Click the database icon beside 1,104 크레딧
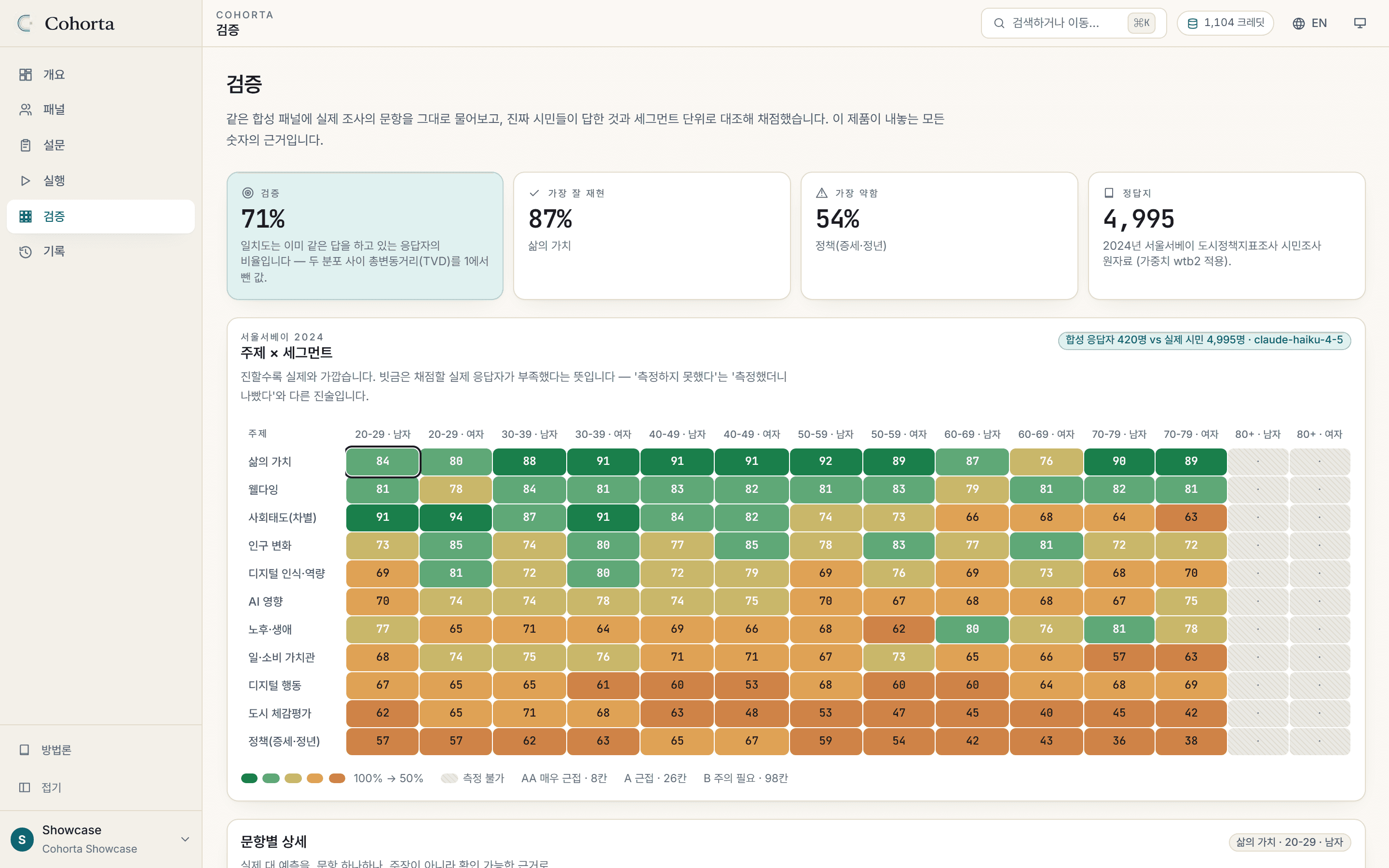 click(1192, 23)
